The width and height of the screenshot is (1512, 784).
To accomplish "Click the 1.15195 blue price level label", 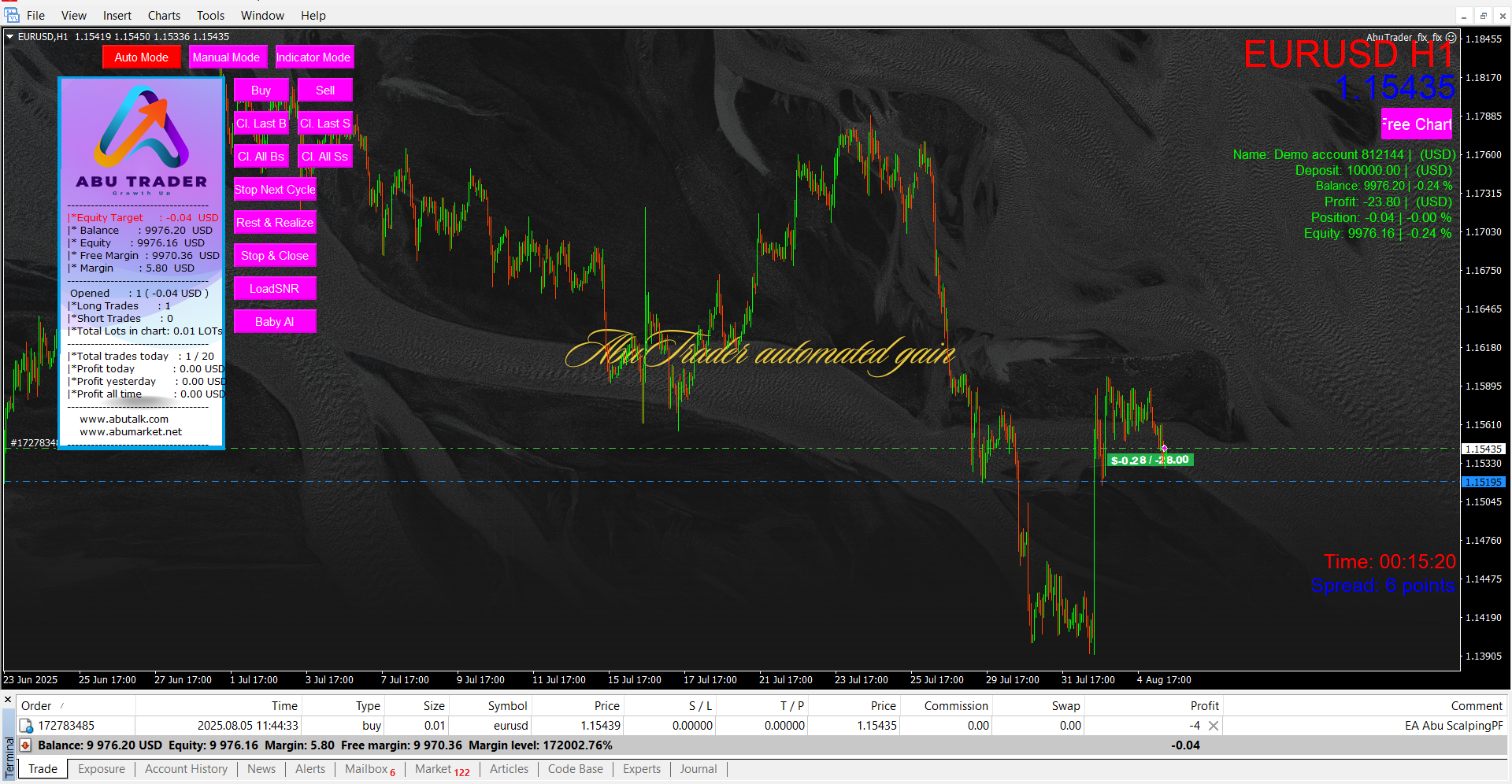I will pyautogui.click(x=1483, y=482).
